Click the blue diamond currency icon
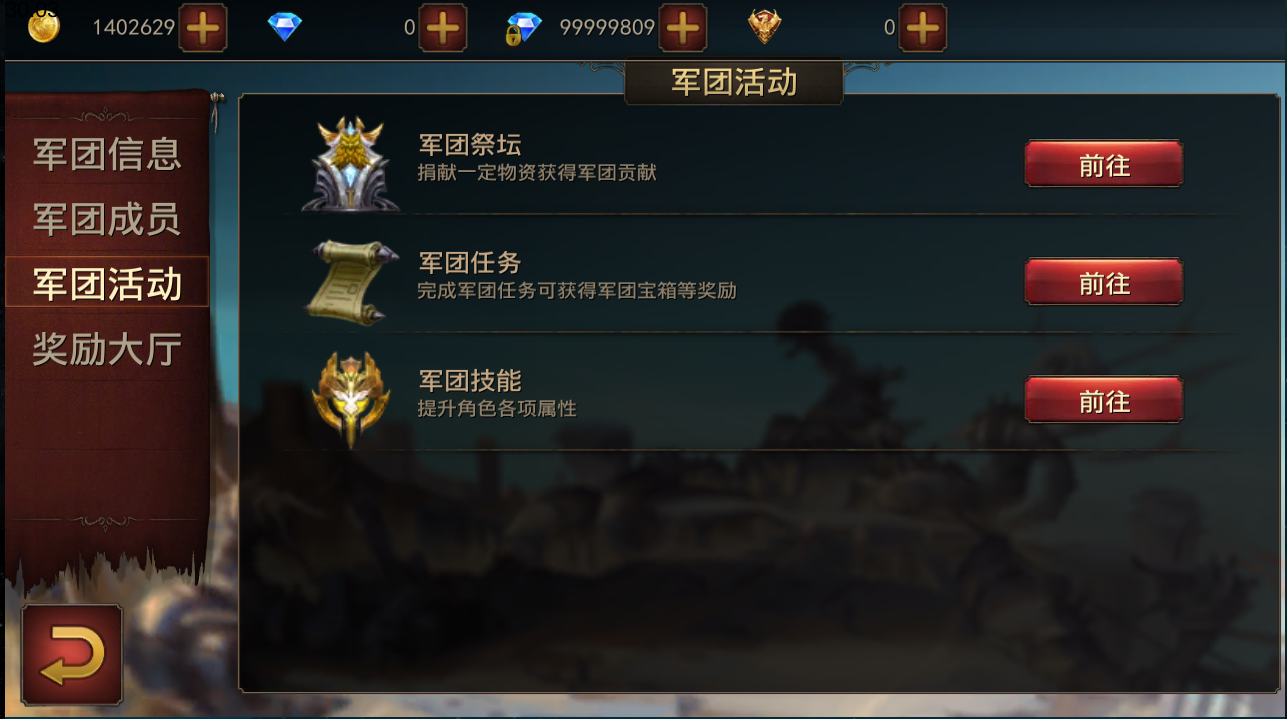This screenshot has width=1287, height=719. point(285,28)
